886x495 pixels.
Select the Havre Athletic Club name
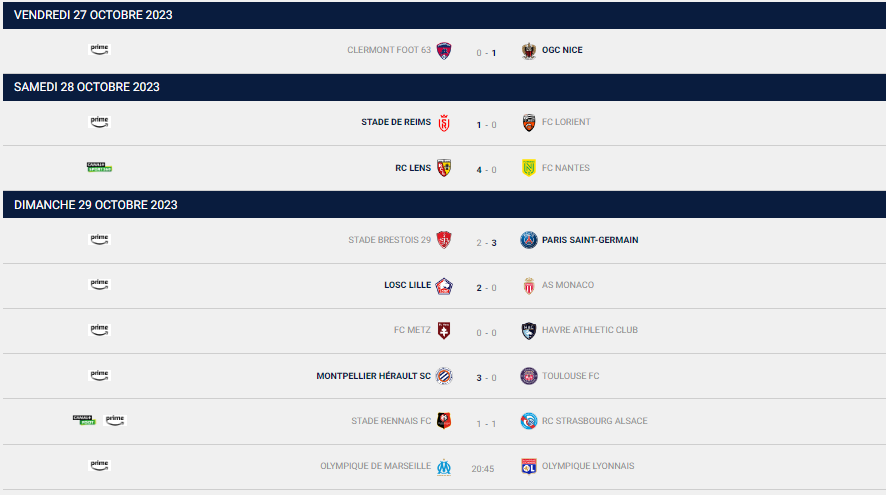coord(590,330)
